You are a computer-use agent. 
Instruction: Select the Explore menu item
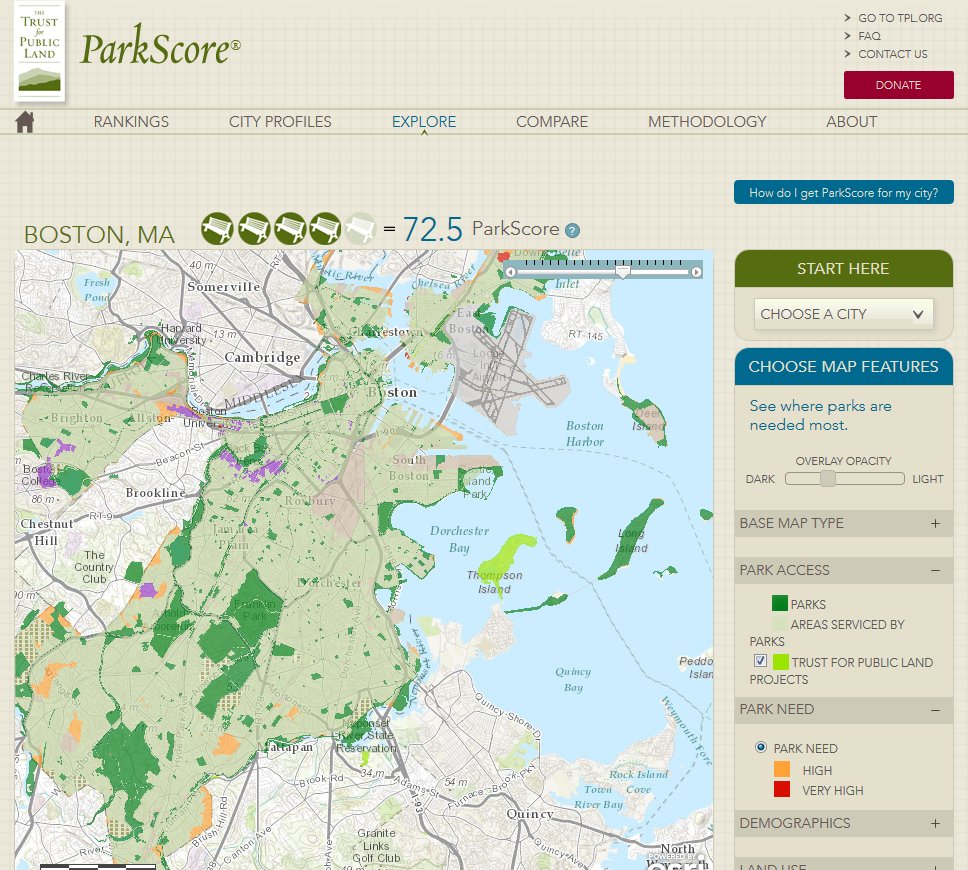click(424, 122)
